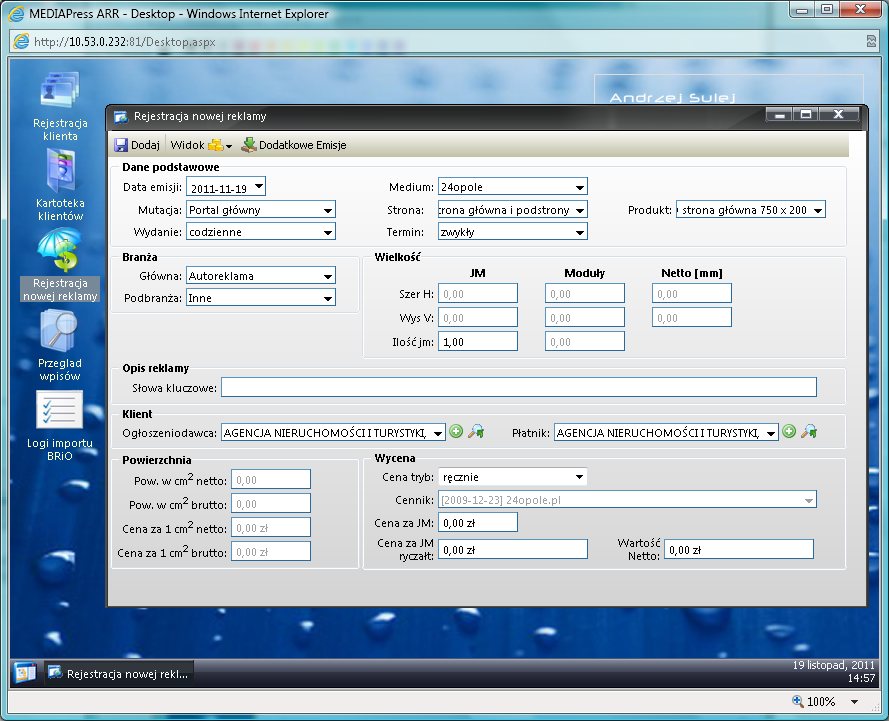Click the Dodaj save icon in toolbar
The width and height of the screenshot is (889, 721).
pos(121,145)
